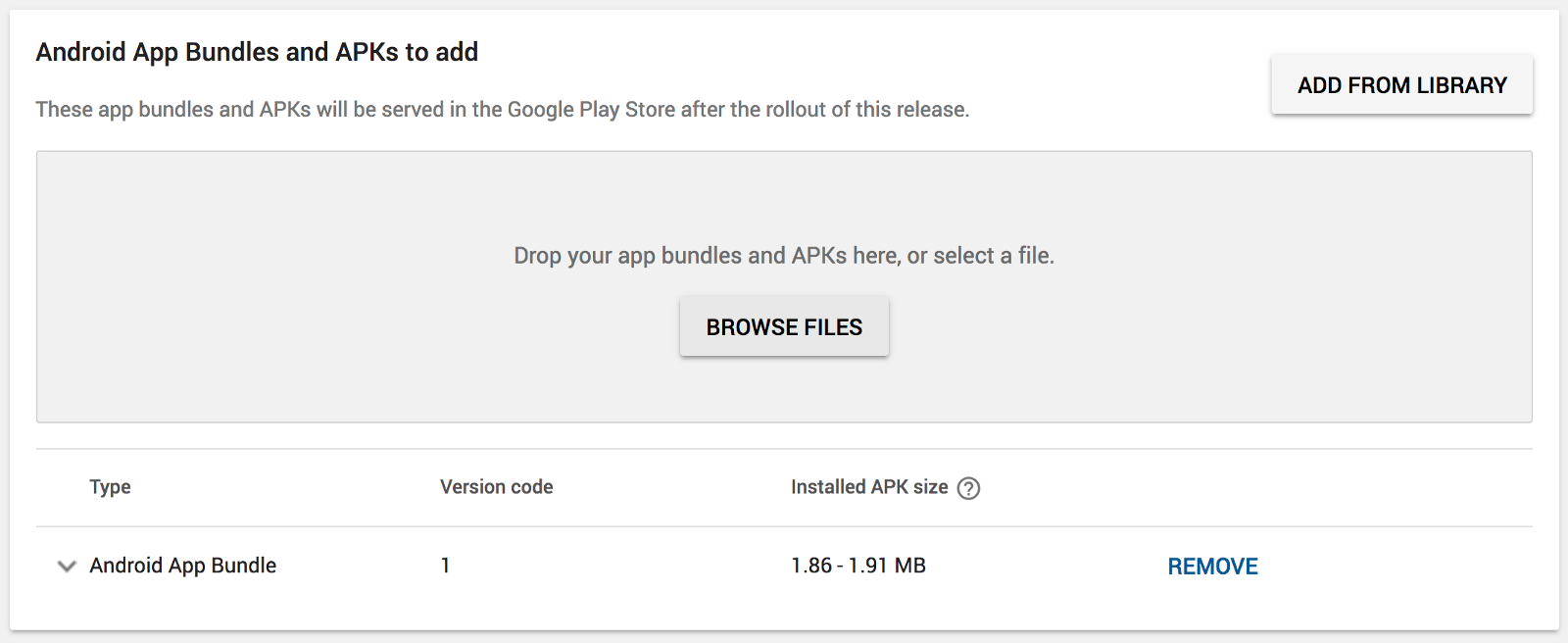This screenshot has width=1568, height=643.
Task: Select the Type column header
Action: coord(110,487)
